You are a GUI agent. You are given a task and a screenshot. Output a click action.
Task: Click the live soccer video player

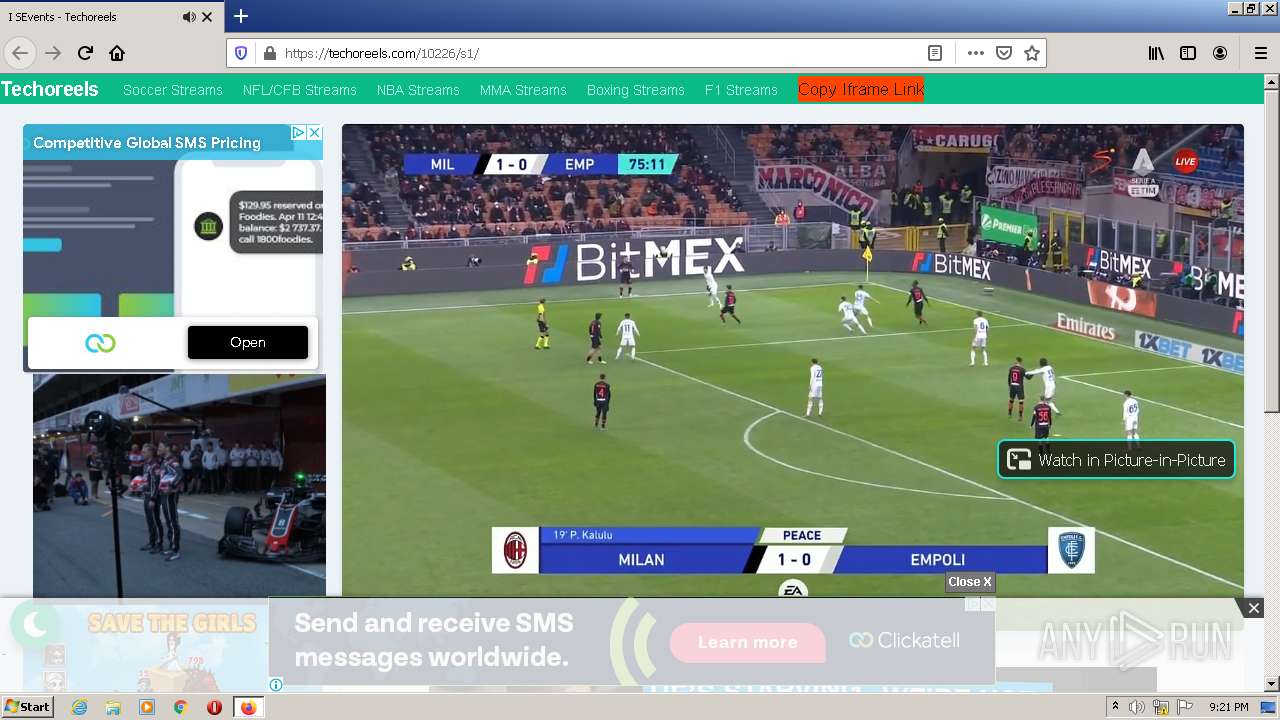click(793, 360)
